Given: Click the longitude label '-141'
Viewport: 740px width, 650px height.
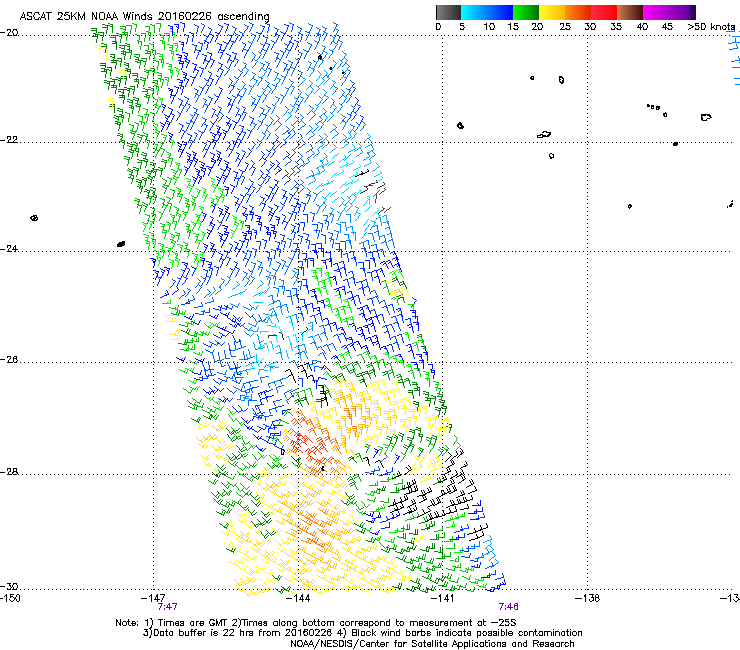Looking at the screenshot, I should click(x=443, y=598).
